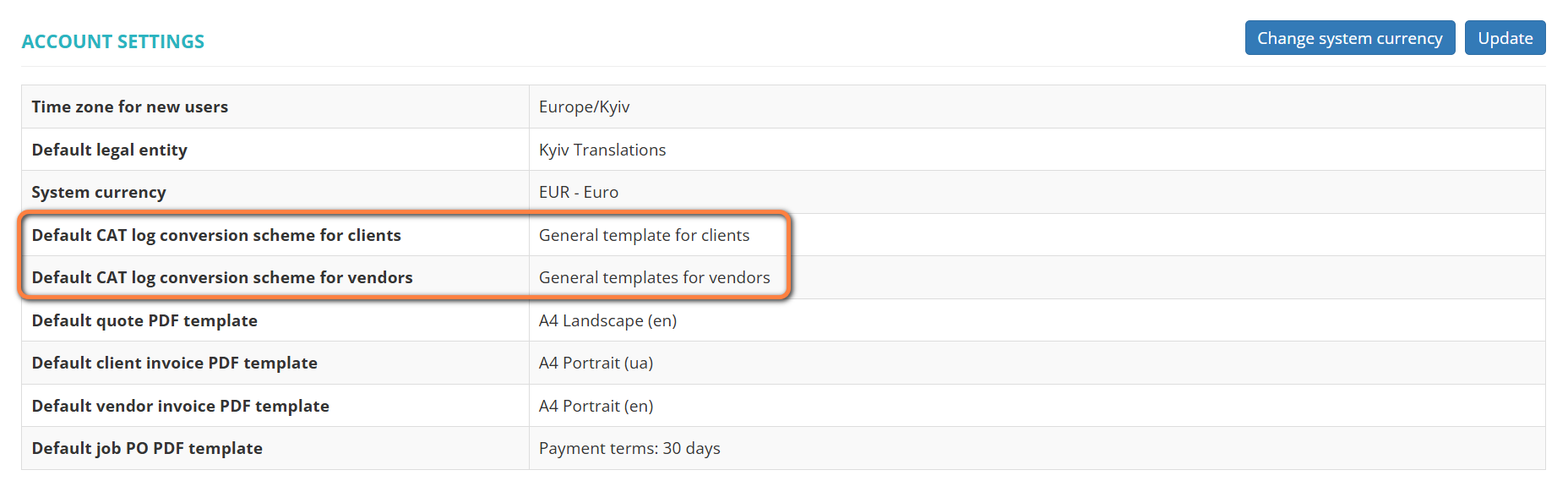Image resolution: width=1568 pixels, height=492 pixels.
Task: Click the Kyiv Translations value
Action: pyautogui.click(x=602, y=150)
